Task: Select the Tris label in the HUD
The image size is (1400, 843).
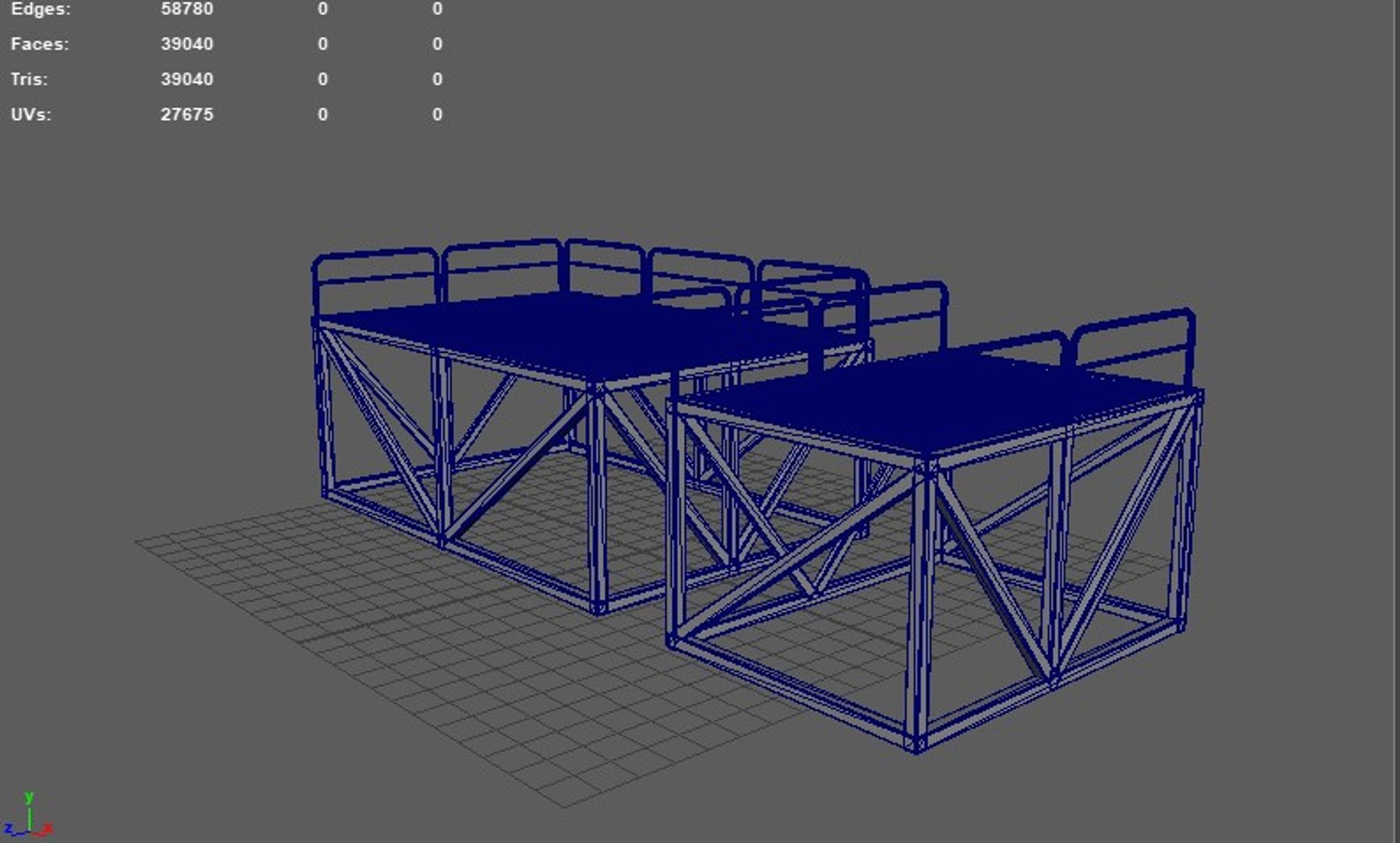Action: 29,80
